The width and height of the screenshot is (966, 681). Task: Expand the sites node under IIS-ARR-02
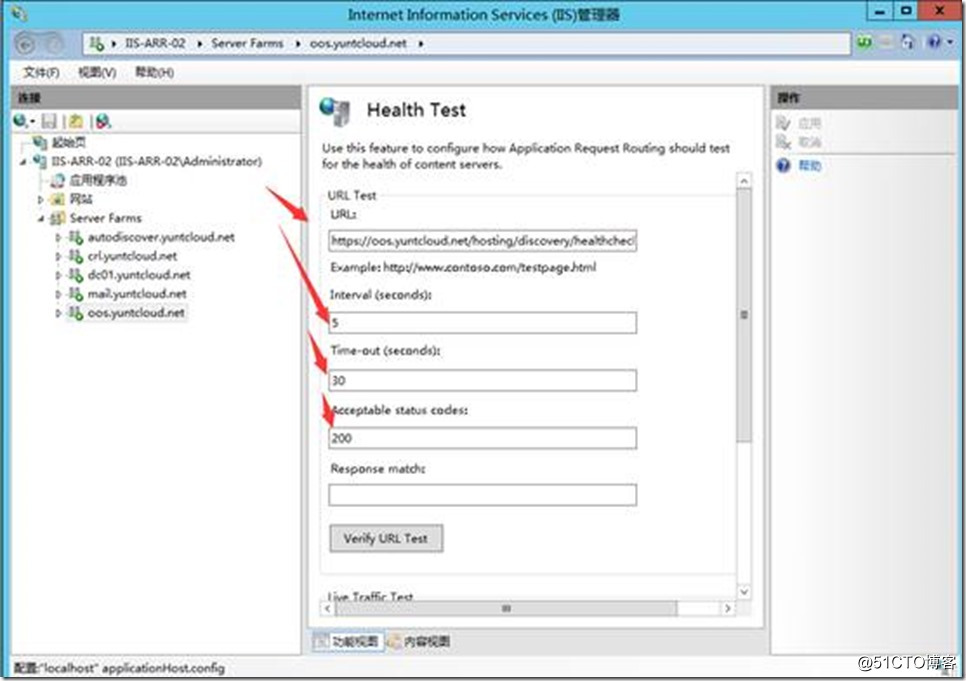[x=40, y=200]
